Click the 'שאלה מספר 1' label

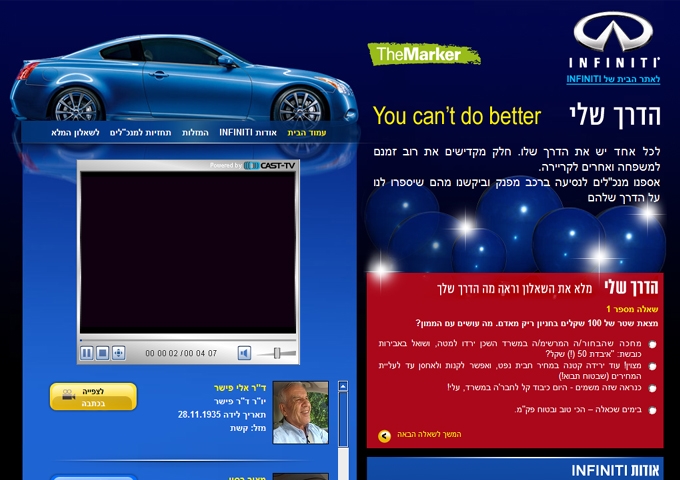click(x=632, y=309)
